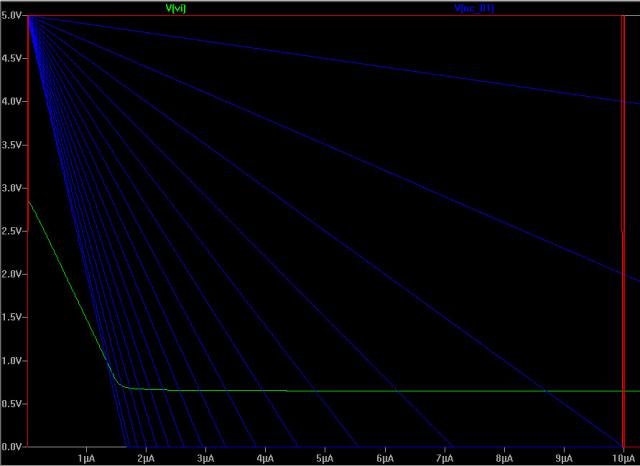Select the 6µA tick on horizontal axis
The image size is (640, 466).
(384, 456)
